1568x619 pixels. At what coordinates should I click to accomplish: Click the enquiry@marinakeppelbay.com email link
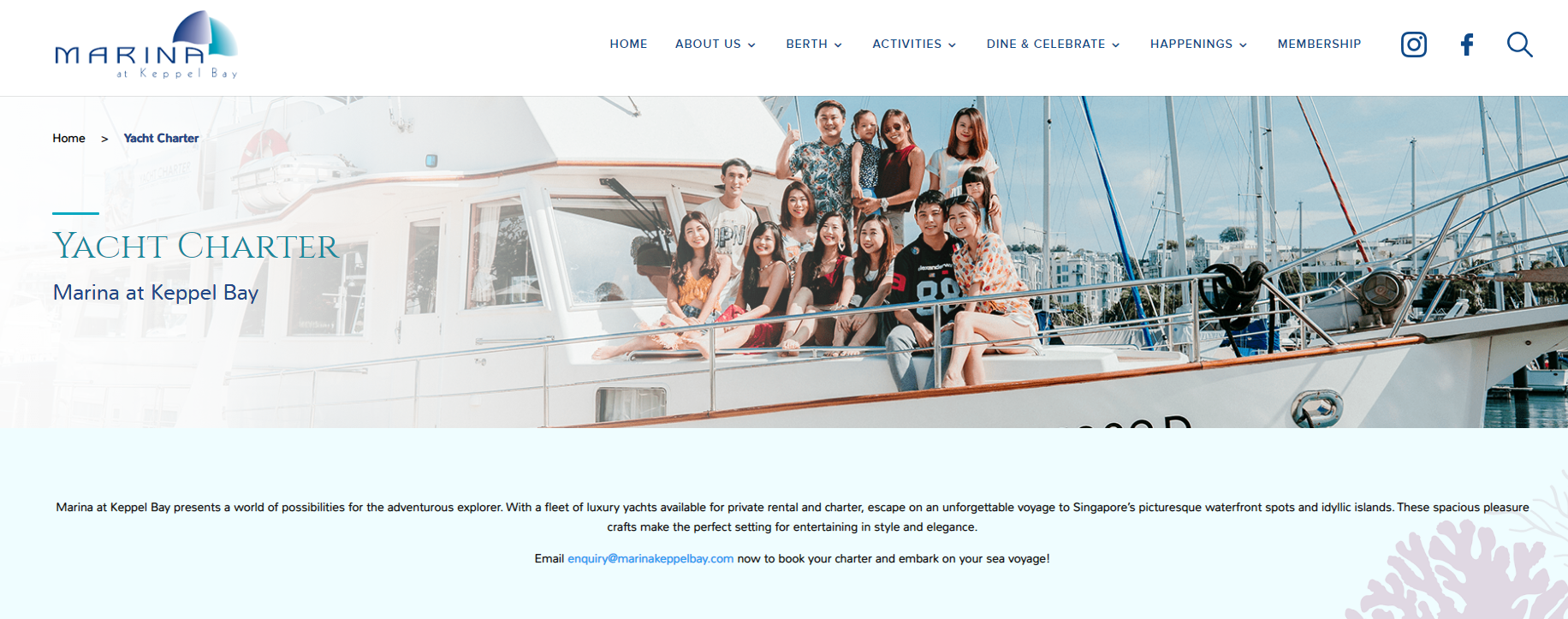[x=650, y=558]
